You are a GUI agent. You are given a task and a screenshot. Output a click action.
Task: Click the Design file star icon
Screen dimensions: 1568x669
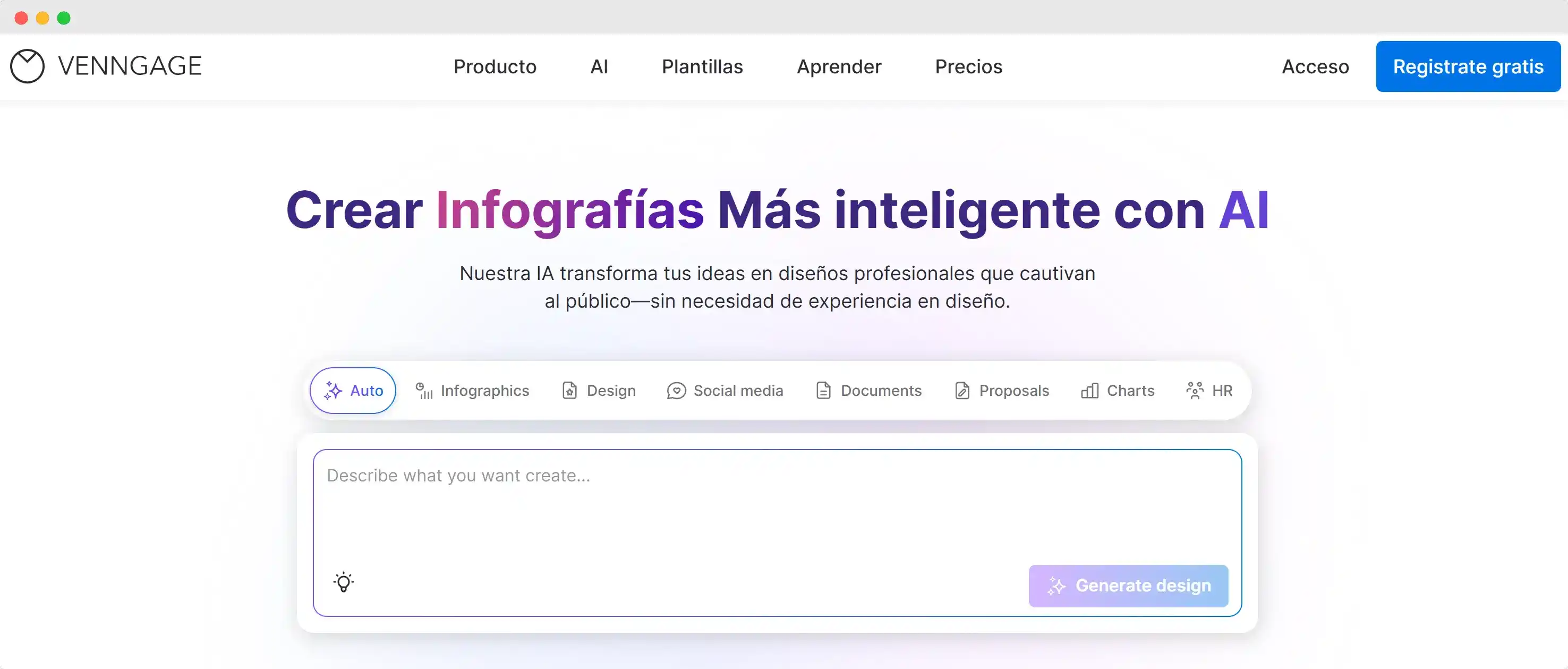click(x=569, y=391)
